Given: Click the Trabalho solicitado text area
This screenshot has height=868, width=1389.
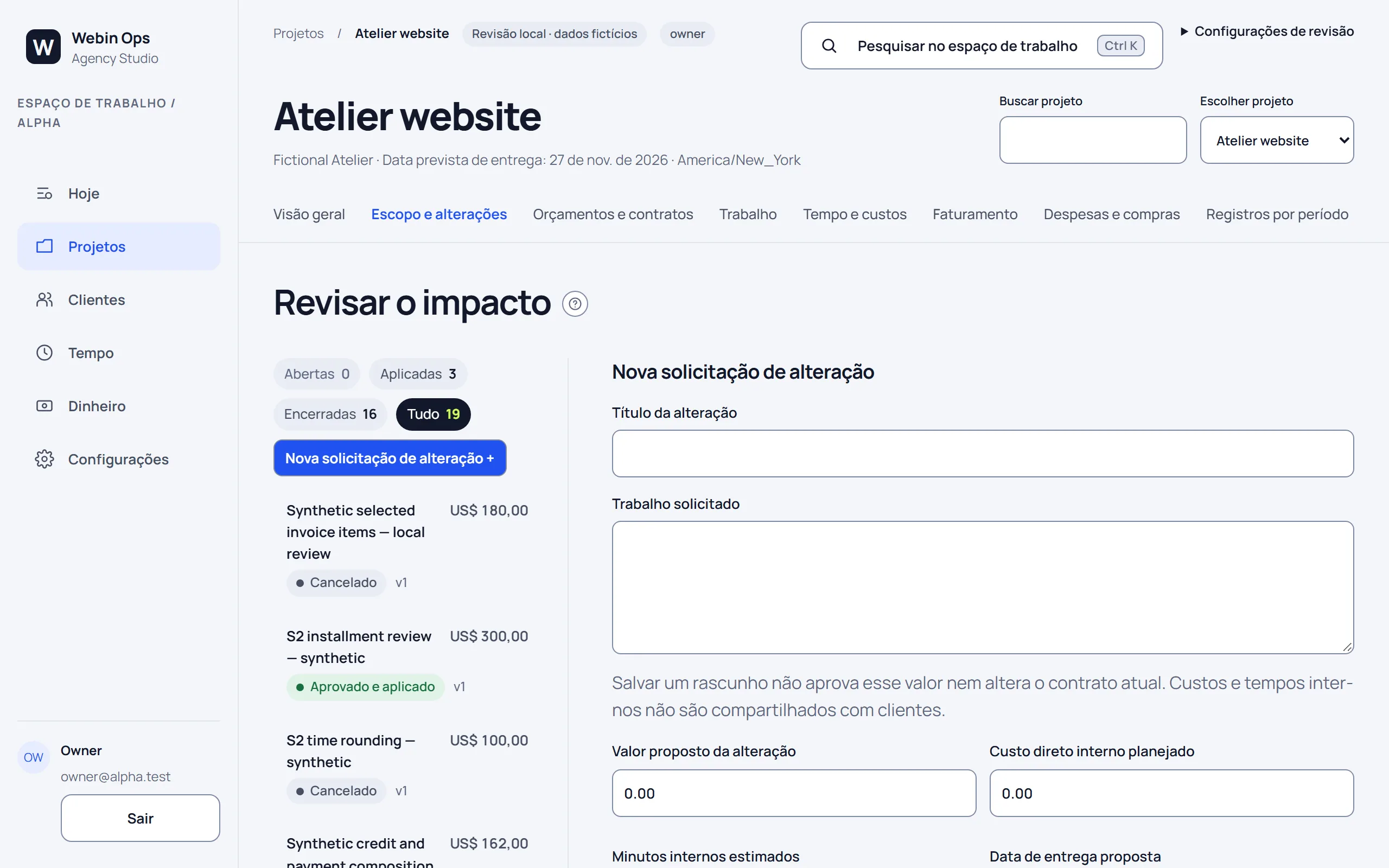Looking at the screenshot, I should pyautogui.click(x=982, y=588).
